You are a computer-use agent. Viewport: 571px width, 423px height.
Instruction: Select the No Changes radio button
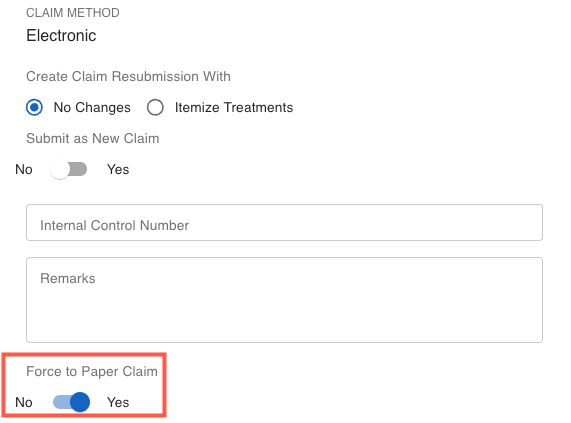[x=34, y=108]
